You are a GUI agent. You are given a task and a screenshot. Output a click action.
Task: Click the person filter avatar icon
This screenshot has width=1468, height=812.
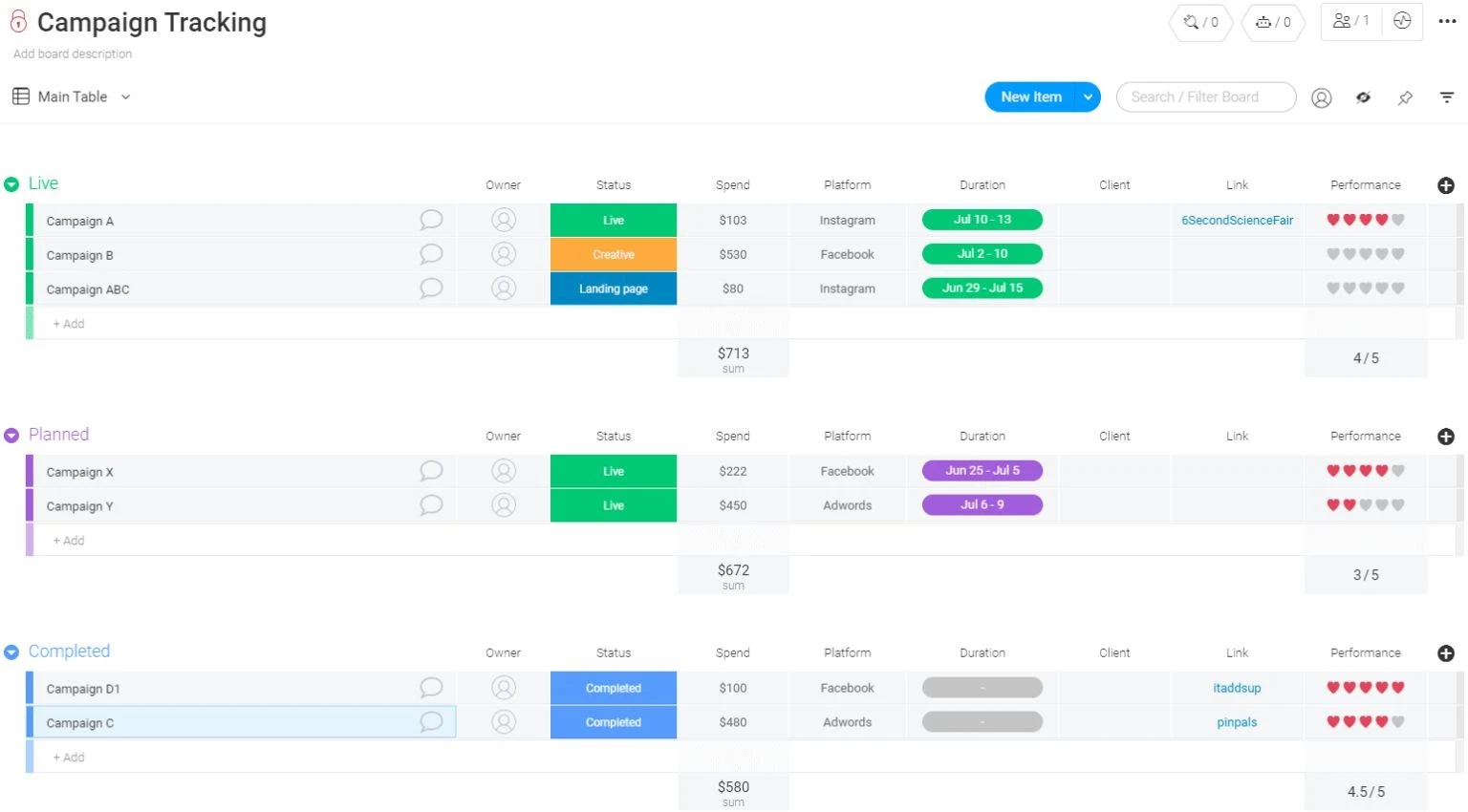[1322, 97]
